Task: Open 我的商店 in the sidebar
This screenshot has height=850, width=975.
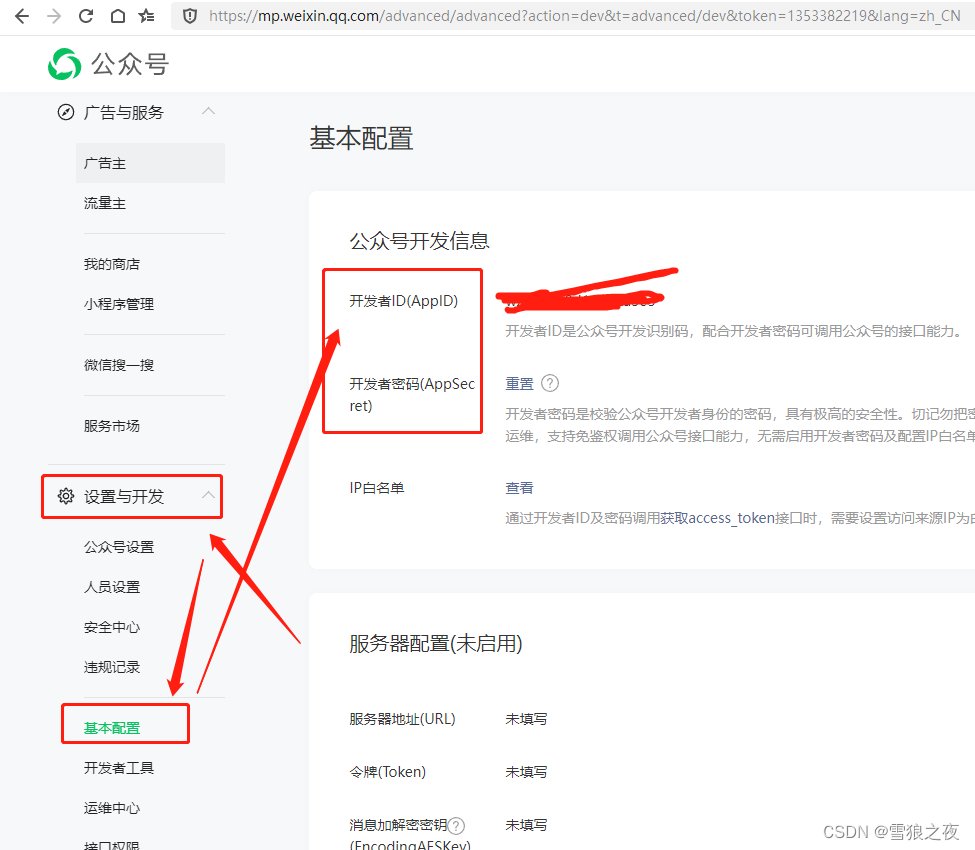Action: [x=112, y=264]
